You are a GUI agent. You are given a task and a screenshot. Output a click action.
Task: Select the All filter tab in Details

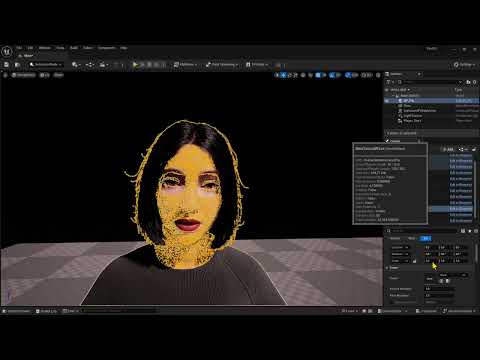point(426,238)
